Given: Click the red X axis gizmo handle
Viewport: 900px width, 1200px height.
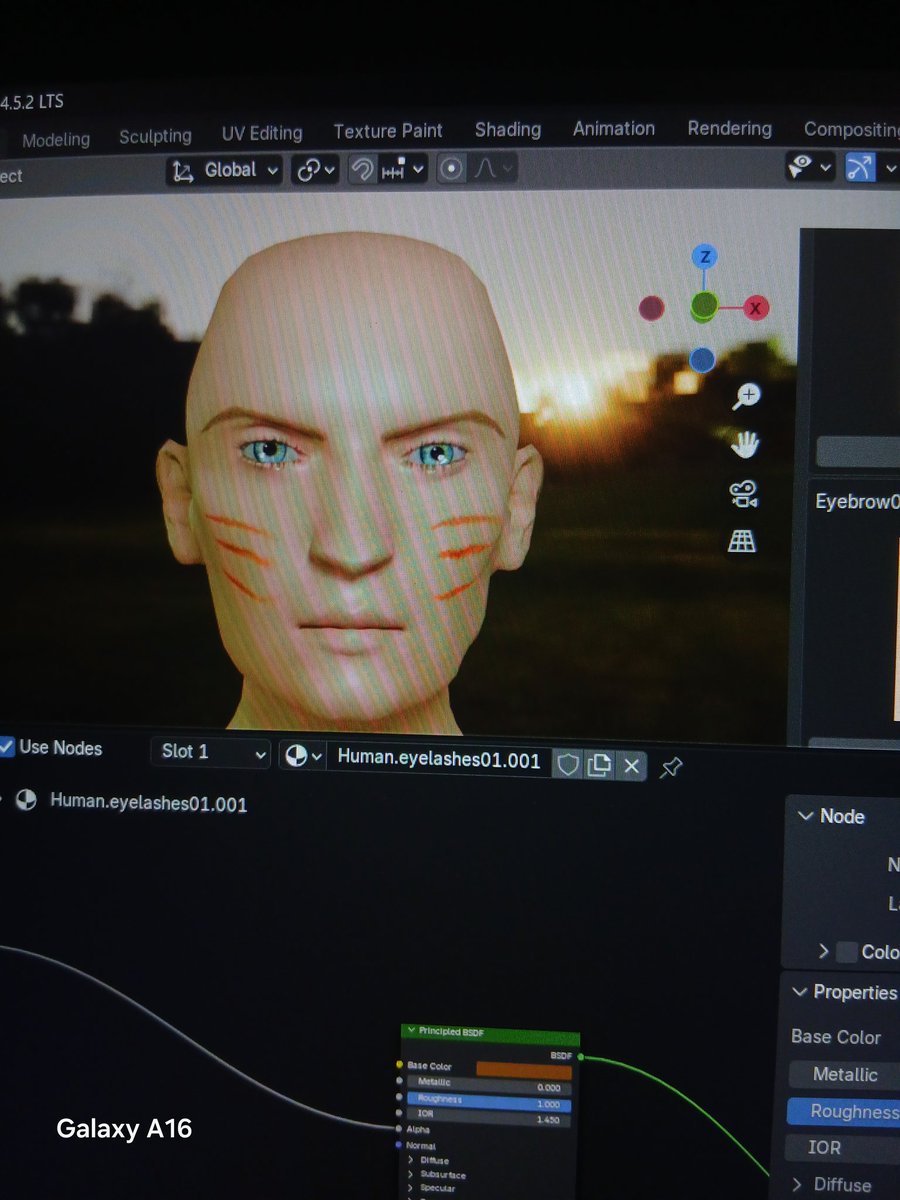Looking at the screenshot, I should tap(755, 308).
